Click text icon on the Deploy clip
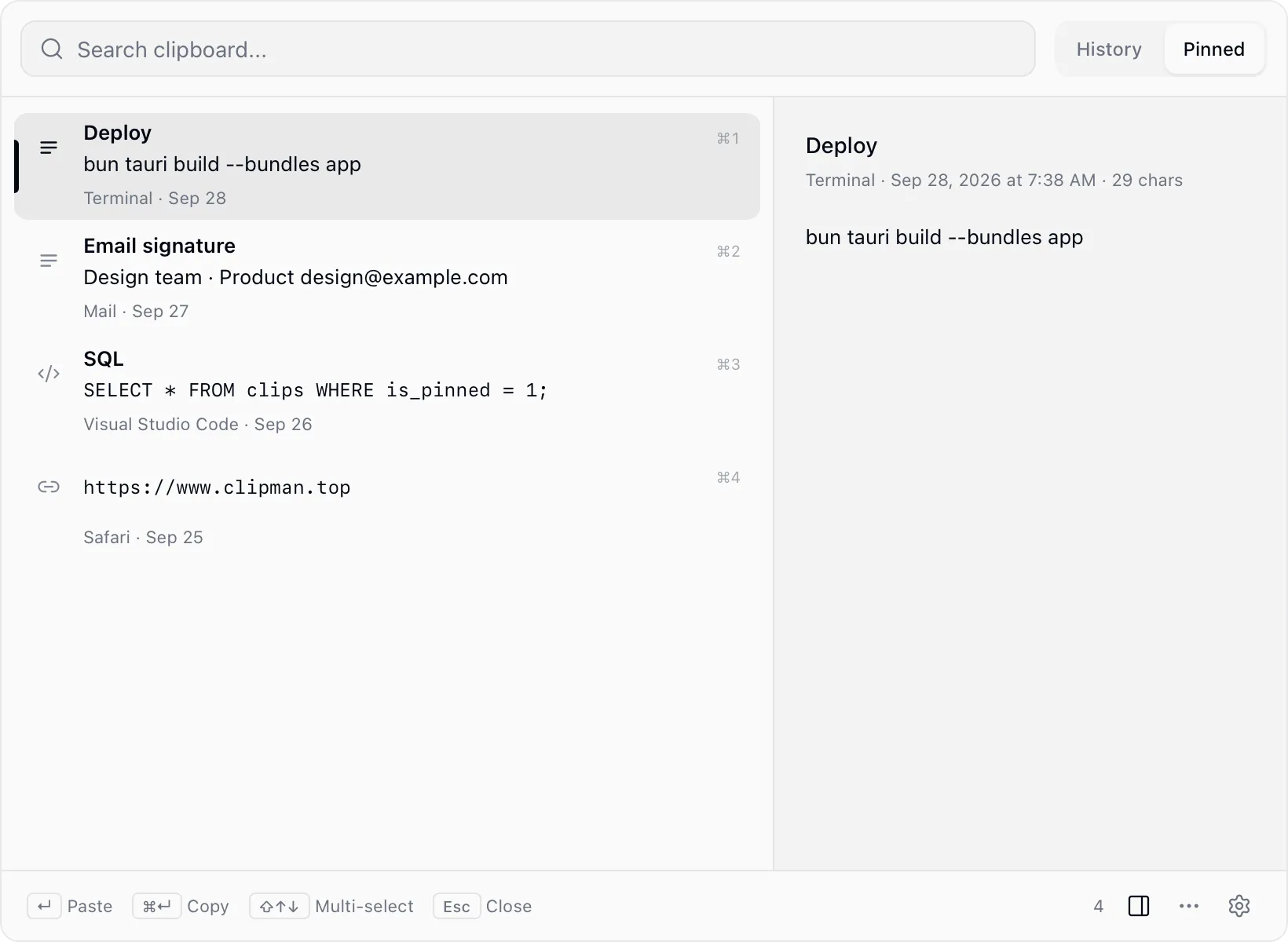The image size is (1288, 942). [49, 148]
